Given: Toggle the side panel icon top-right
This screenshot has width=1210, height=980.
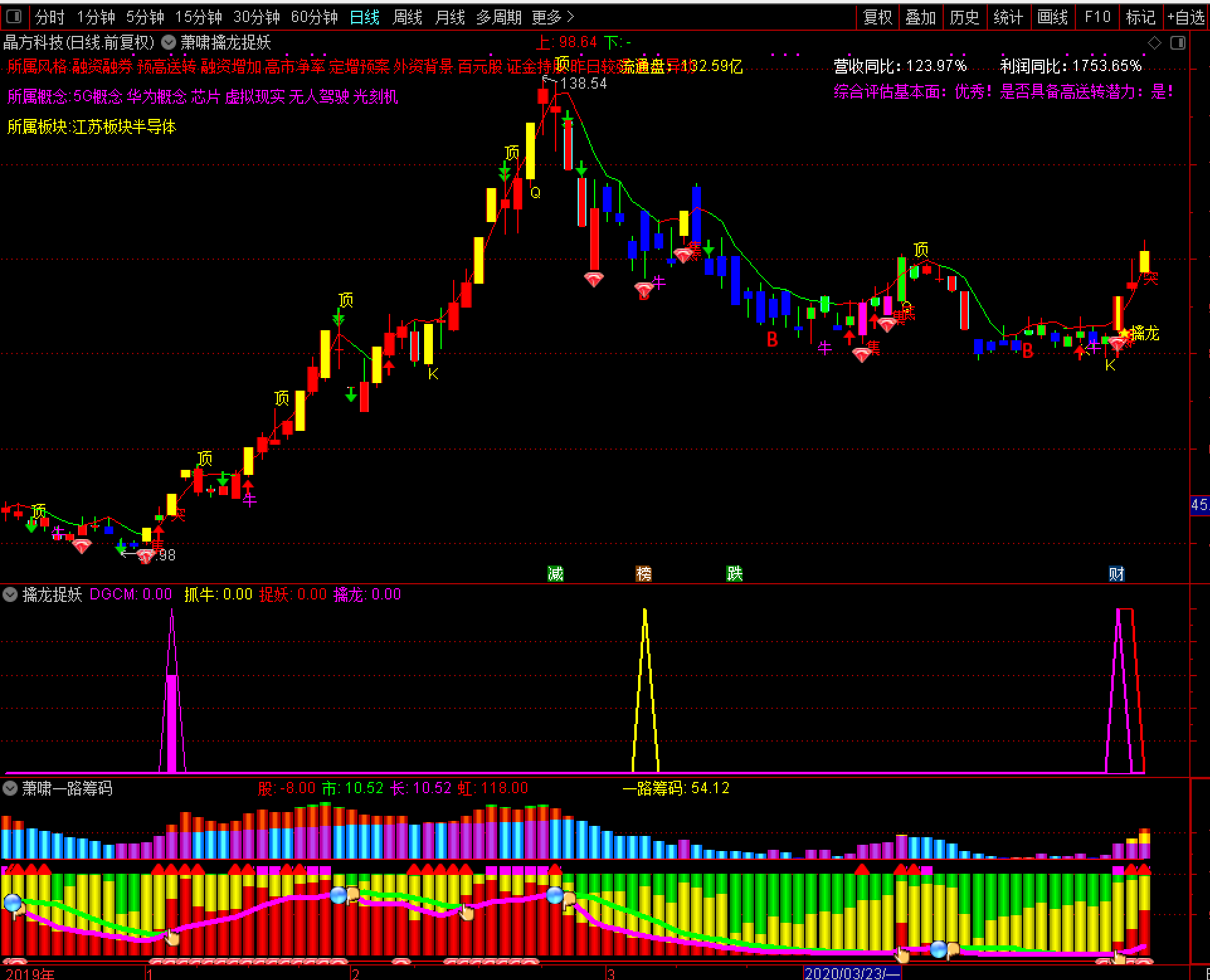Looking at the screenshot, I should click(x=1178, y=43).
